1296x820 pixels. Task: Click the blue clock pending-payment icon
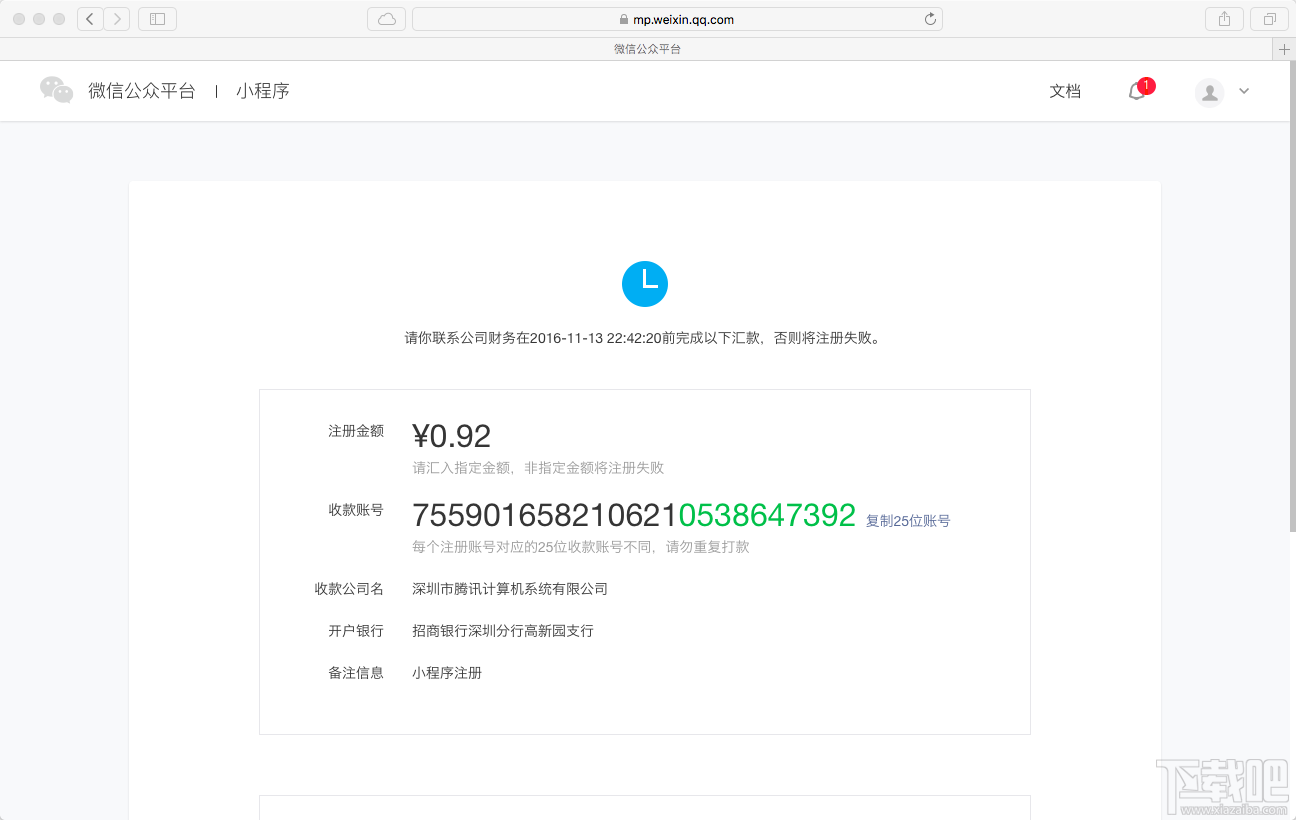[x=645, y=284]
